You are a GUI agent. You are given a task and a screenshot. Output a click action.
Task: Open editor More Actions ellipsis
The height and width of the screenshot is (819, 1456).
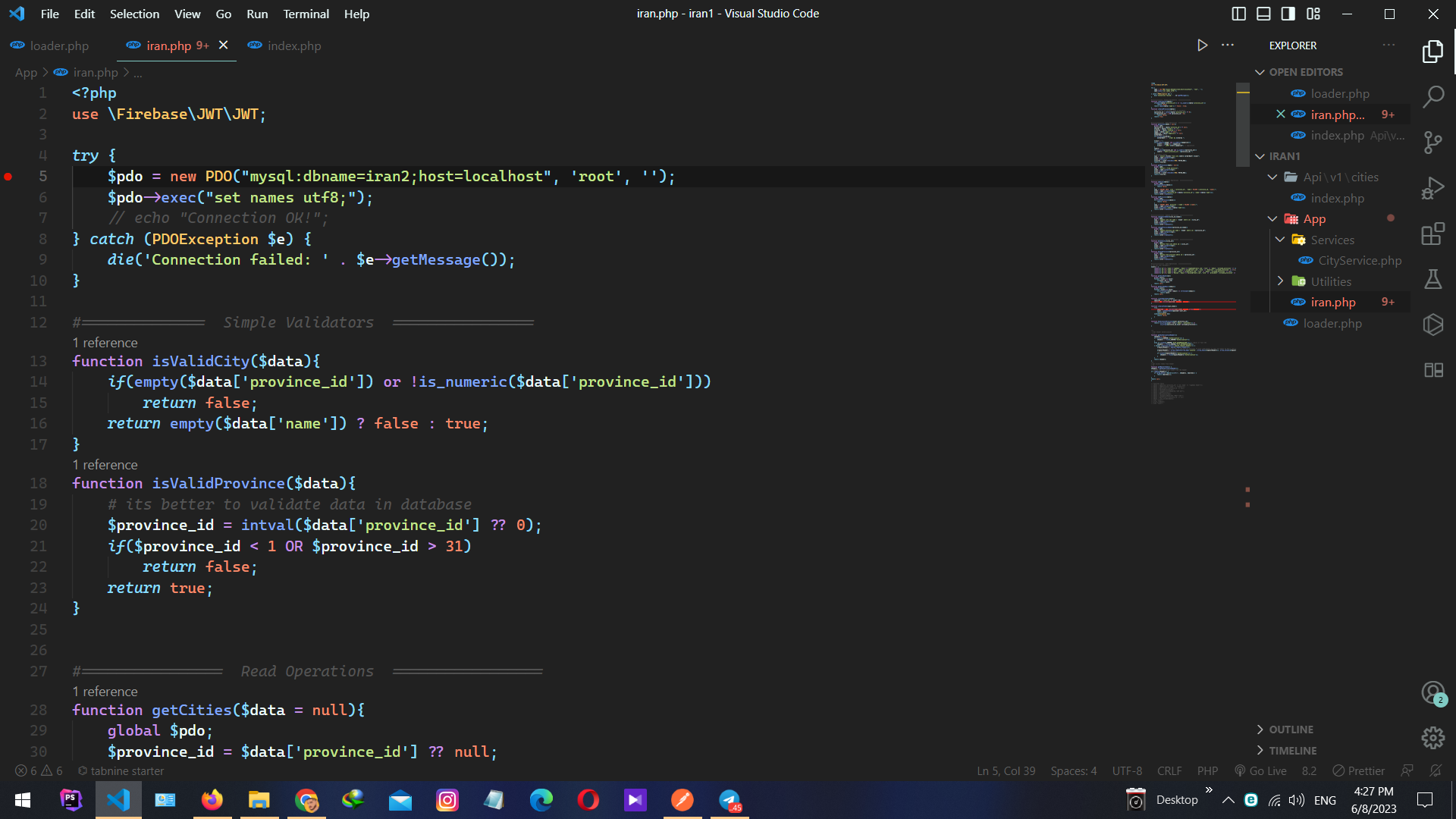(x=1228, y=45)
